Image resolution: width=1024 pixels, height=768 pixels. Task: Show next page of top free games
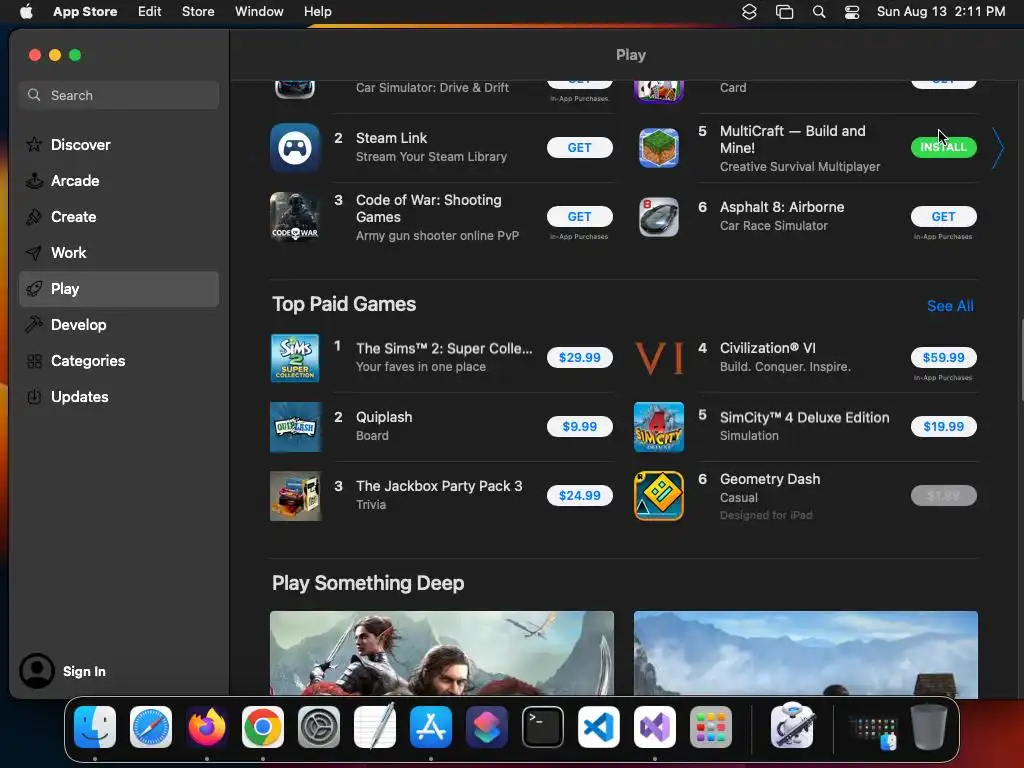pos(998,148)
